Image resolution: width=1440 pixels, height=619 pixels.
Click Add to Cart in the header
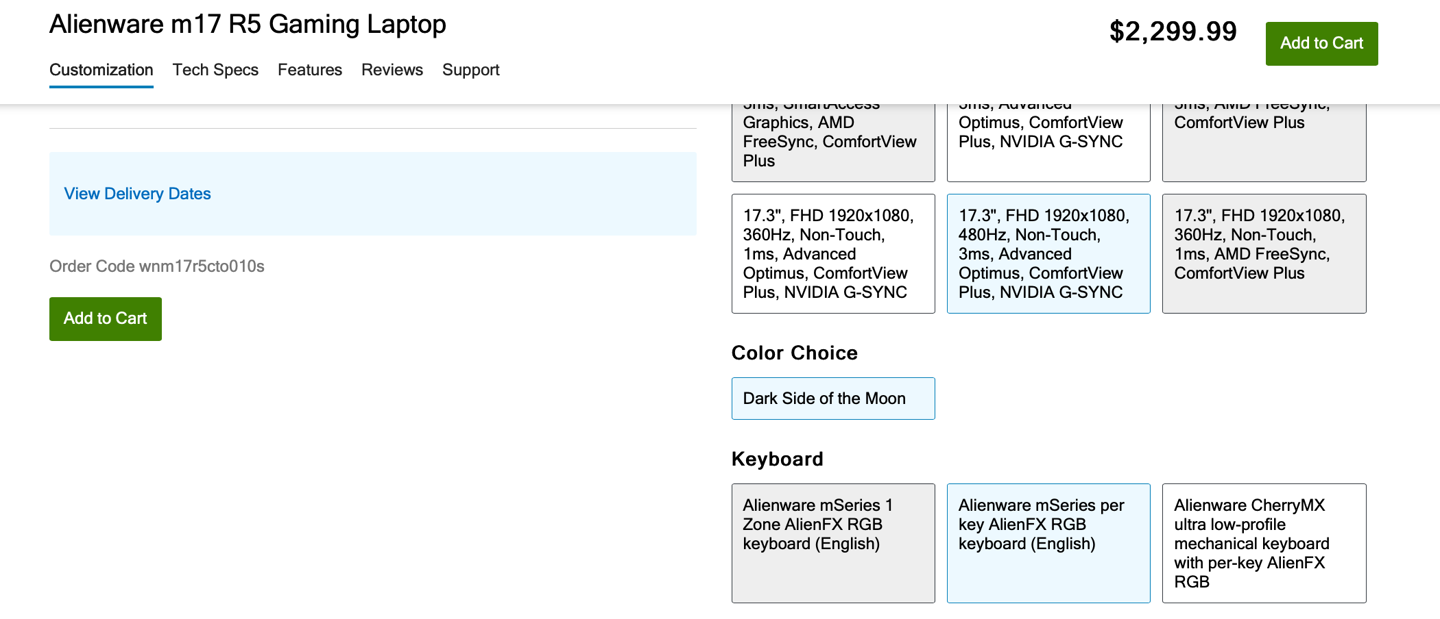coord(1321,44)
